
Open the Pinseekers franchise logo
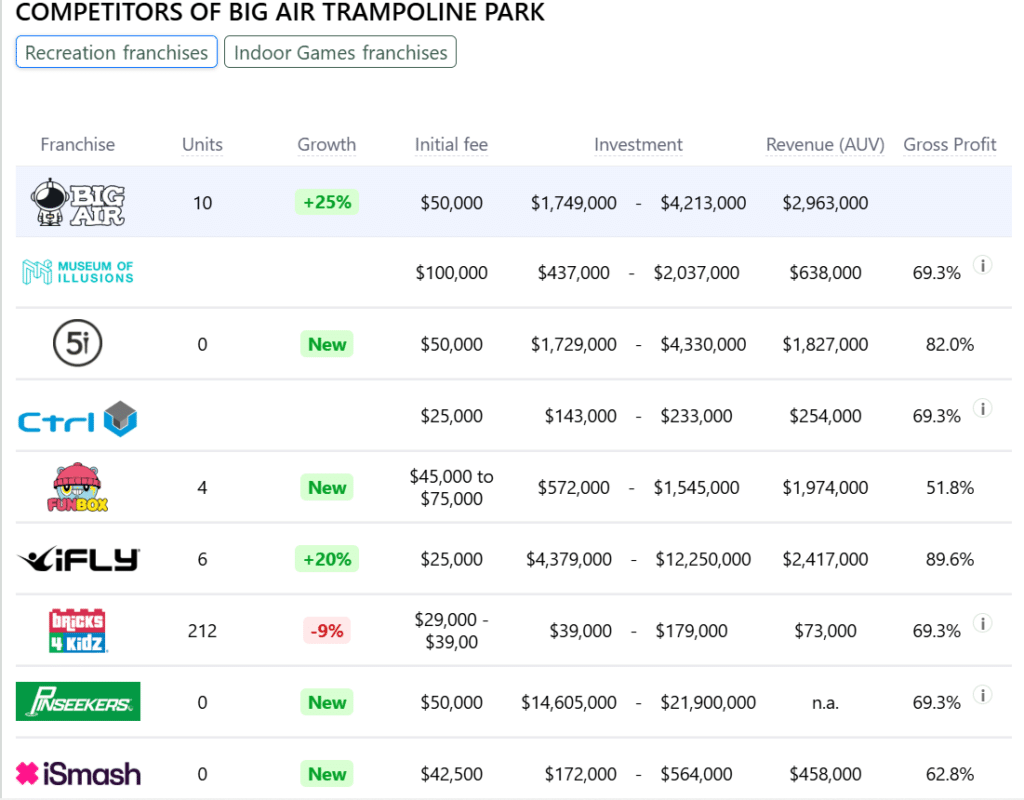pyautogui.click(x=78, y=701)
